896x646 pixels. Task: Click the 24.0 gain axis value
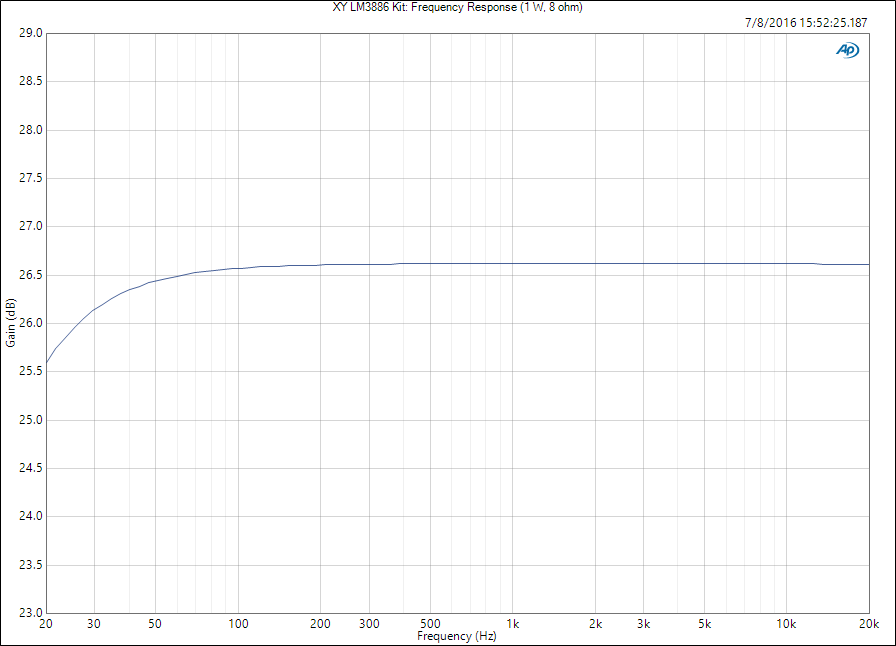tap(31, 516)
